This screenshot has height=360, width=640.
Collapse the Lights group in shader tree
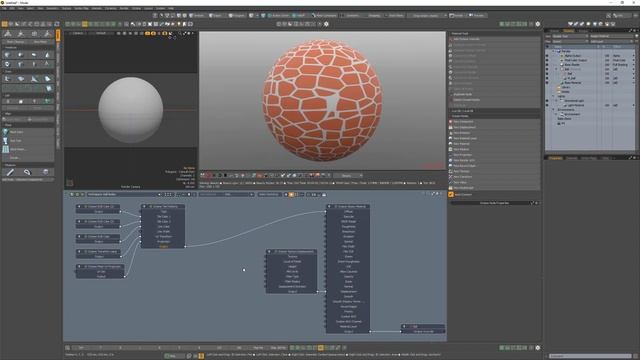point(553,96)
